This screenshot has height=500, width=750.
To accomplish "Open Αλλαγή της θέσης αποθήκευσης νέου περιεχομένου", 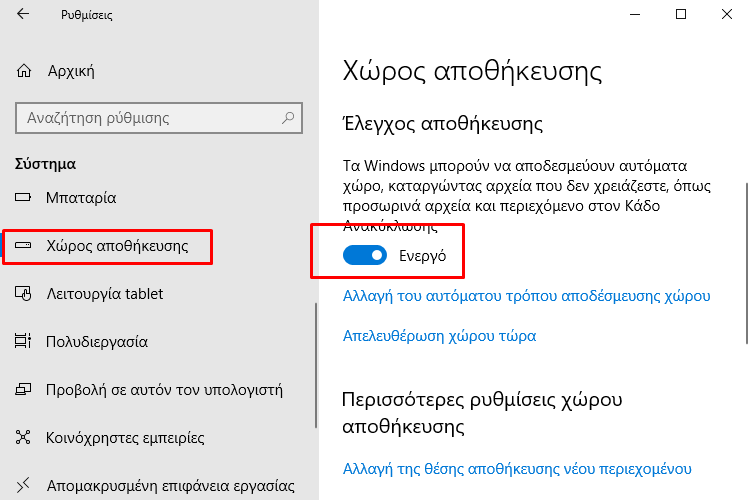I will click(517, 468).
